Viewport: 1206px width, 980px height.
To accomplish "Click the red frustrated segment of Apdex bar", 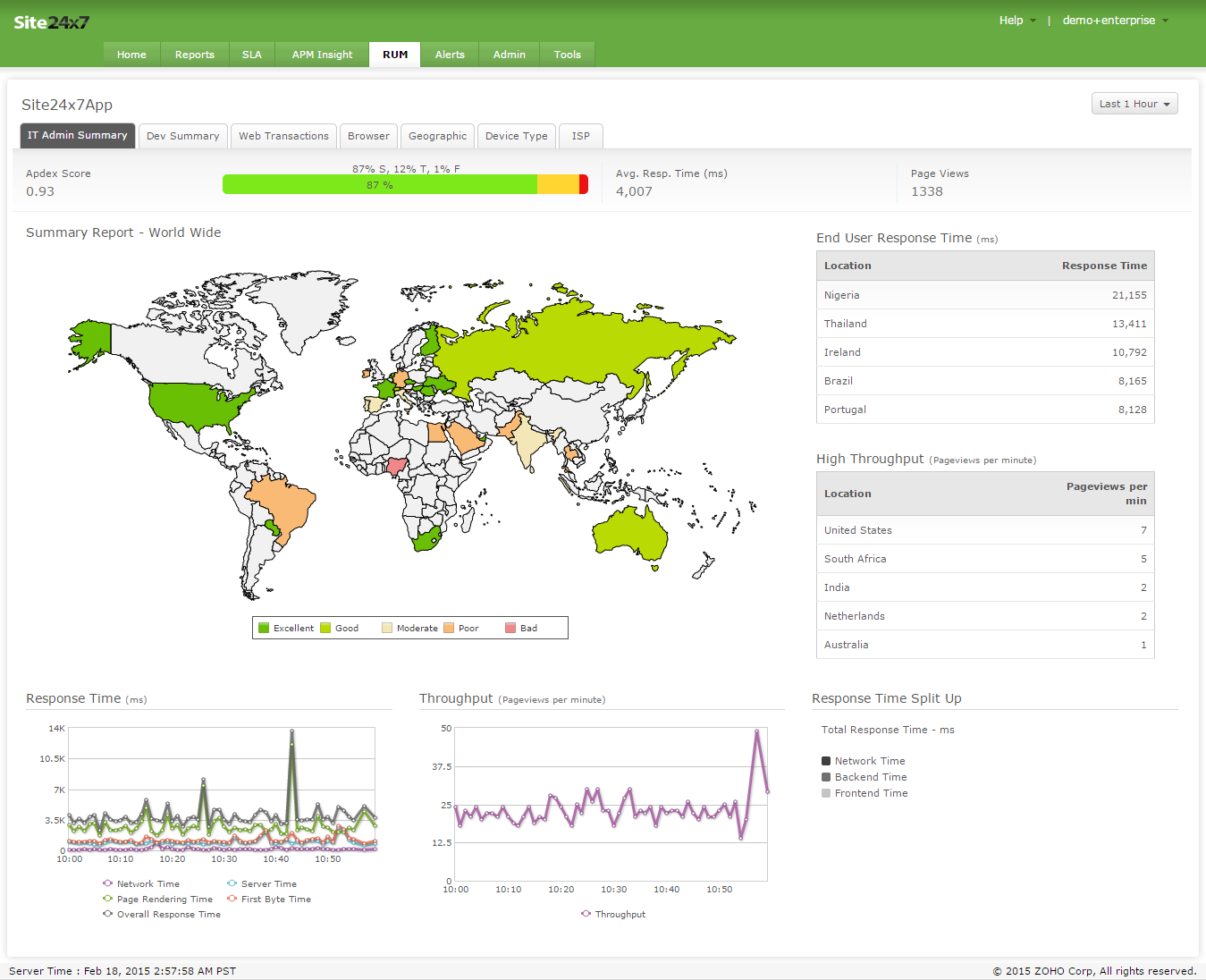I will click(584, 184).
